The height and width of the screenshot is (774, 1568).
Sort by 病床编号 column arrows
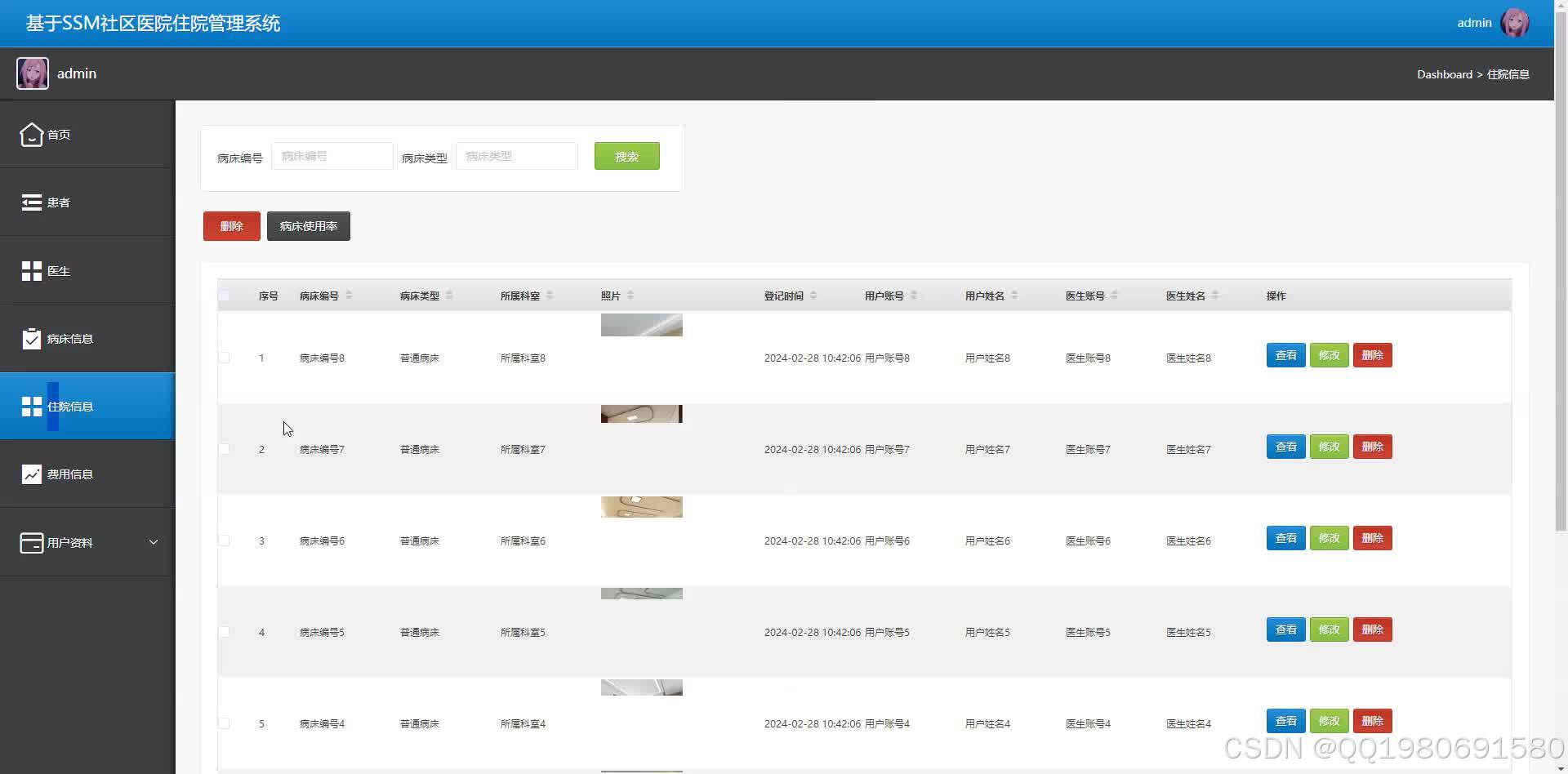tap(349, 295)
